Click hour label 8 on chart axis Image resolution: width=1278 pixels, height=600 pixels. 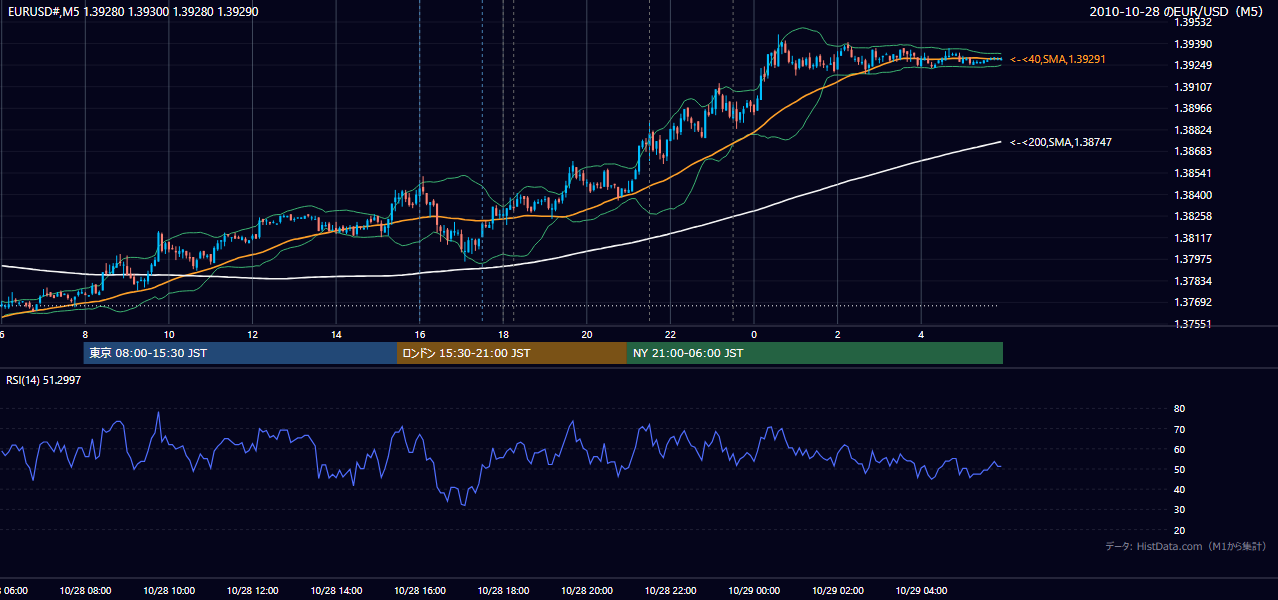[x=85, y=334]
